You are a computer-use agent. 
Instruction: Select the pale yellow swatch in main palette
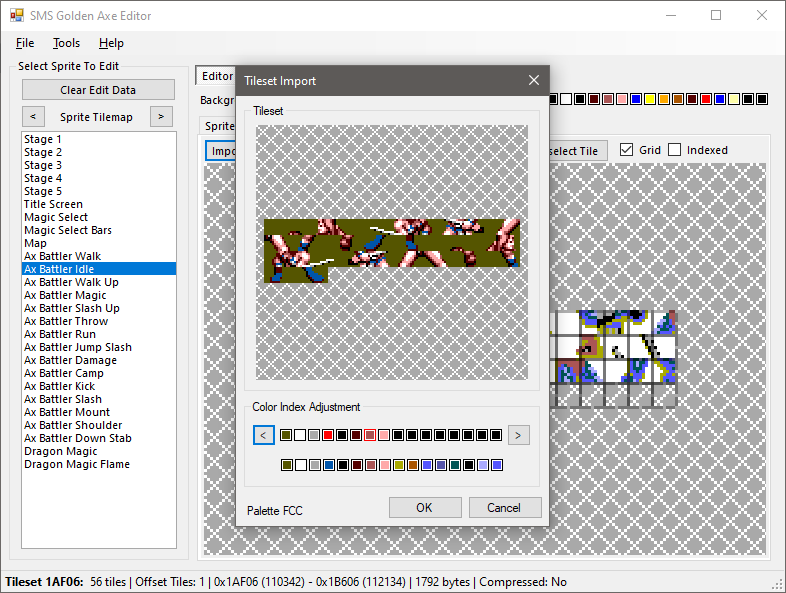(734, 99)
